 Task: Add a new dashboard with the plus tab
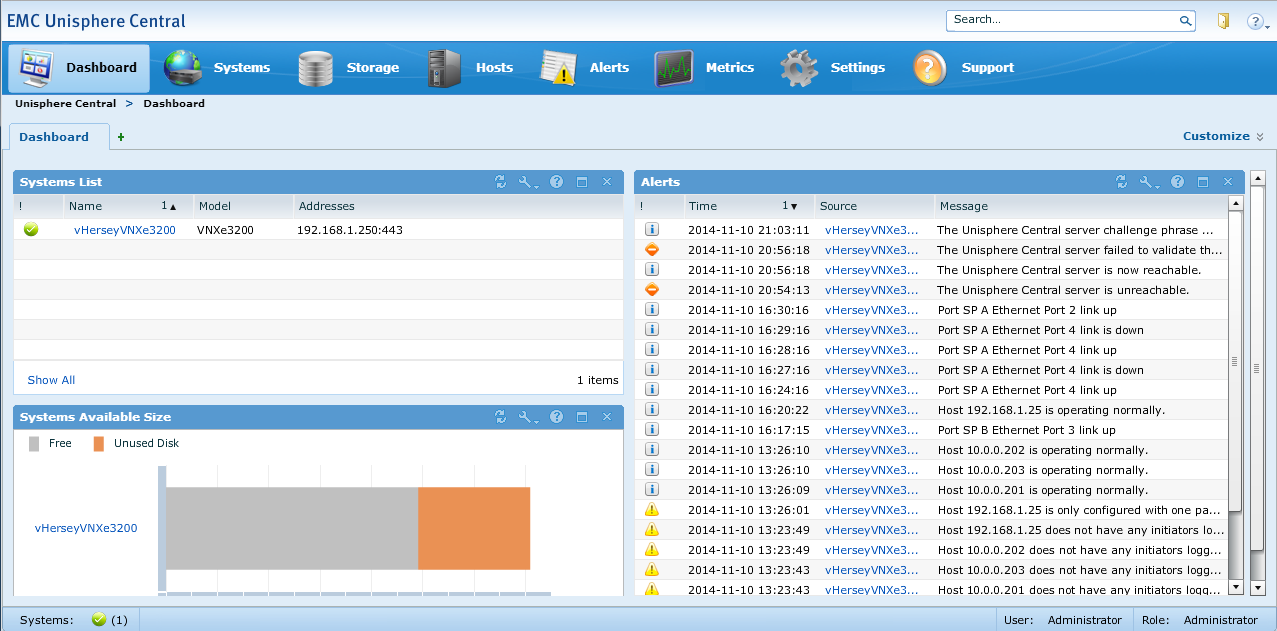coord(120,135)
